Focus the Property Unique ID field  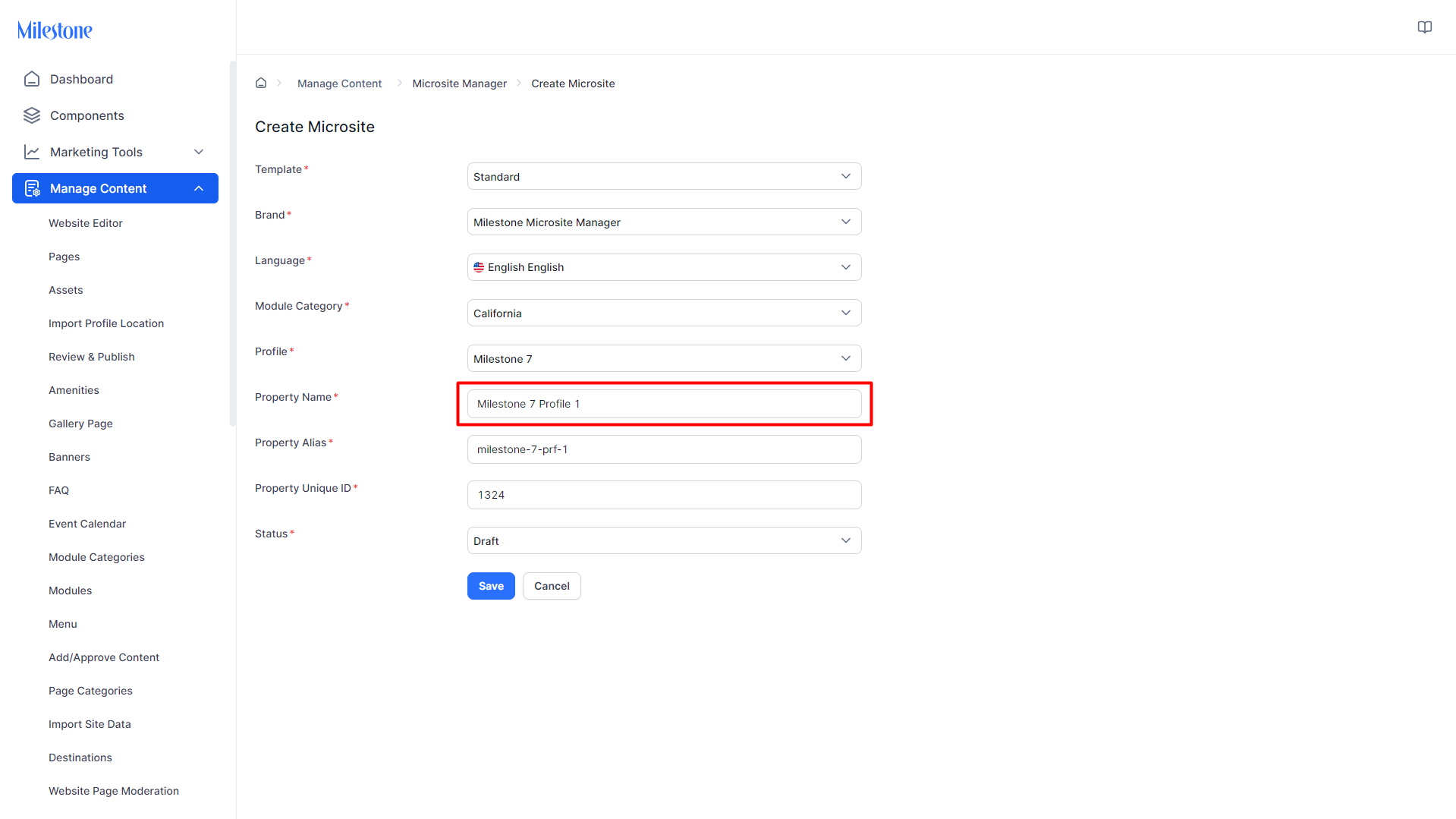pos(664,495)
